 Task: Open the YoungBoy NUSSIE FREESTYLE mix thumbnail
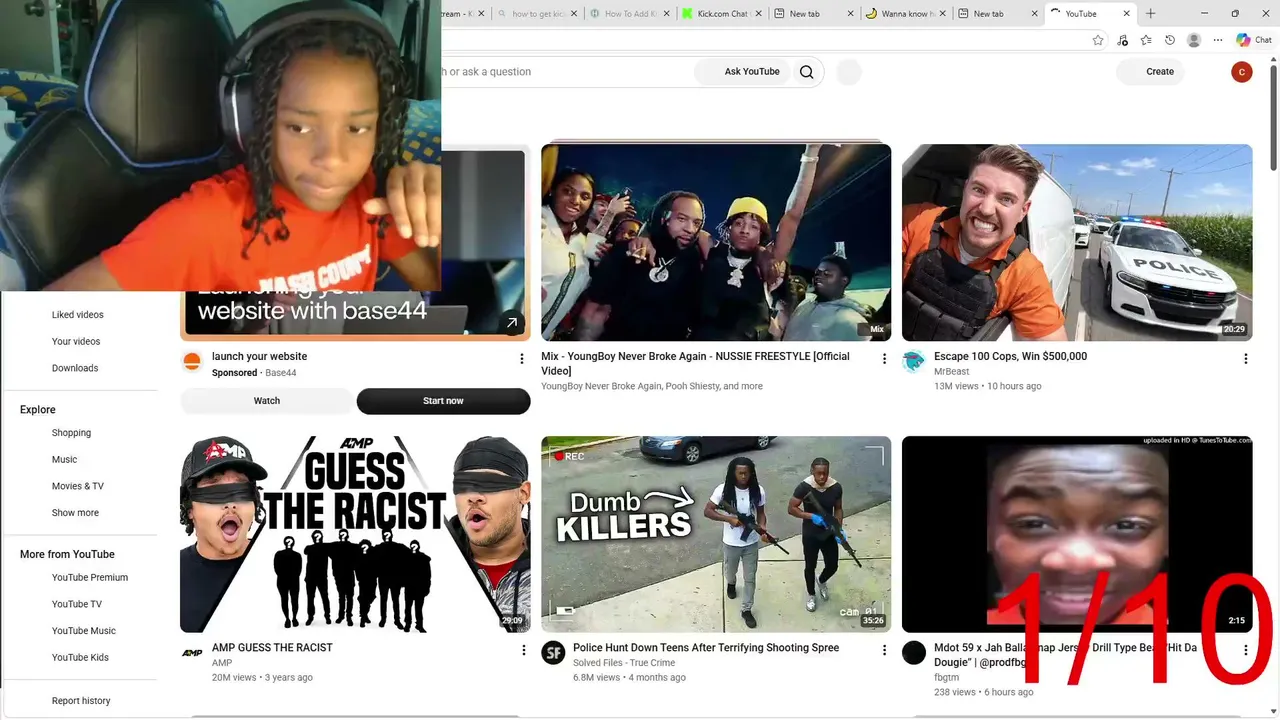click(716, 243)
